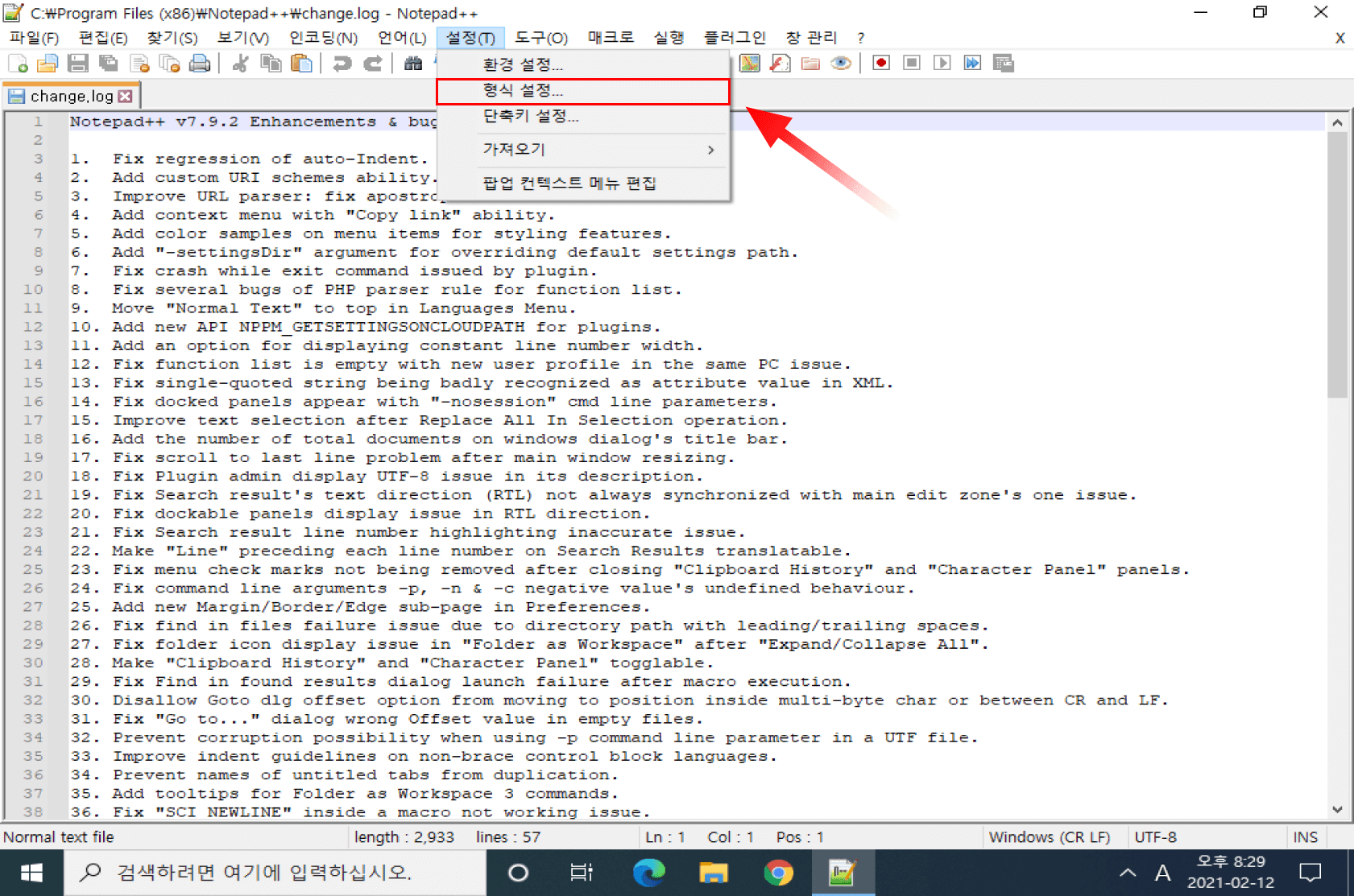Save the document using the floppy disk icon

(x=78, y=64)
